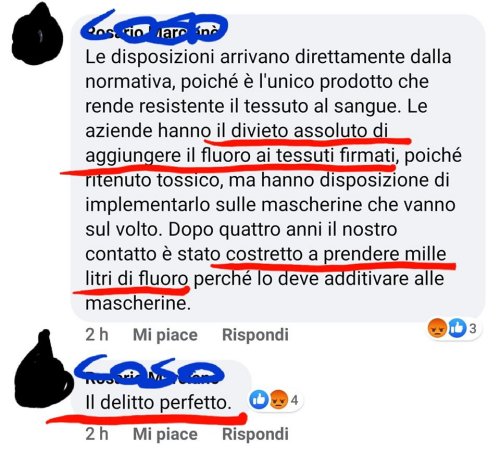Click the '2 h' timestamp under 'Il delitto perfetto.'

[x=97, y=434]
